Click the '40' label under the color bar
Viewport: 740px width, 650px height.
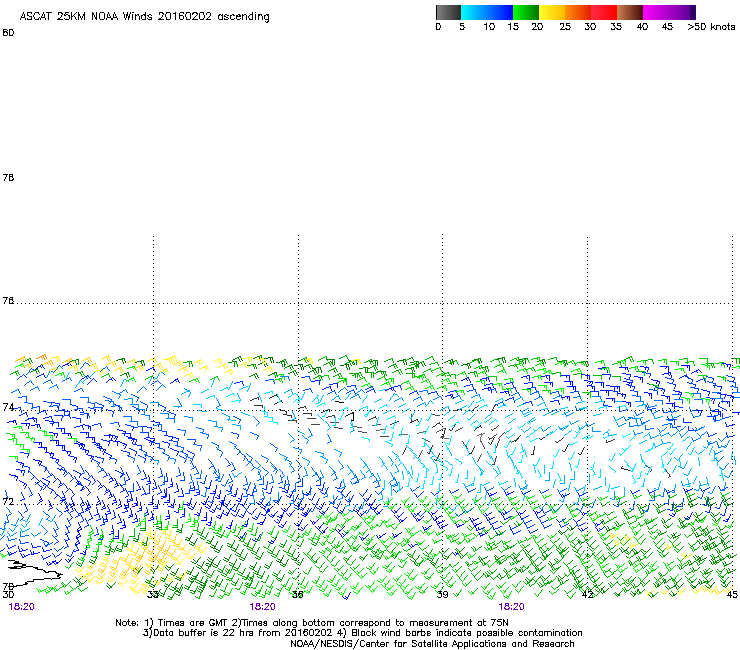tap(642, 27)
